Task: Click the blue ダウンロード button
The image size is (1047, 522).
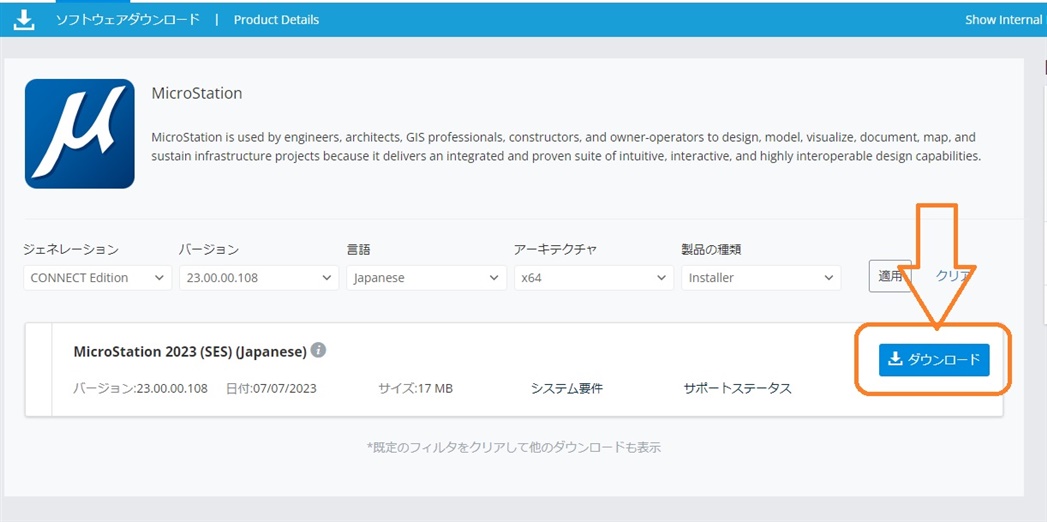Action: coord(933,360)
